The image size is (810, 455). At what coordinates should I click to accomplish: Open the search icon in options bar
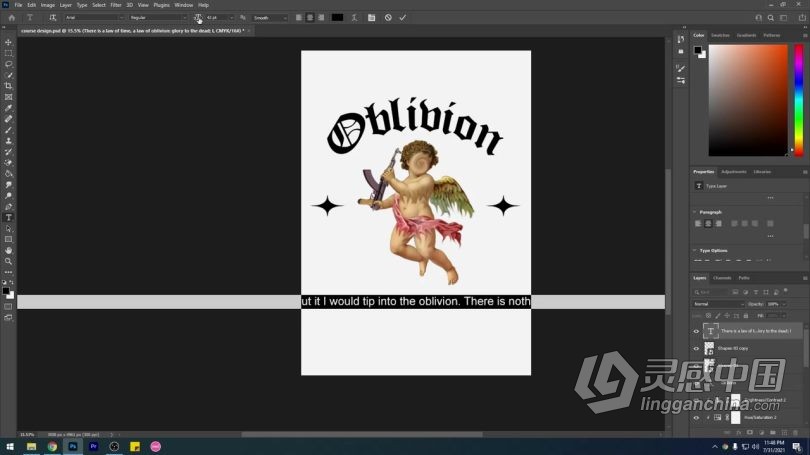[770, 18]
